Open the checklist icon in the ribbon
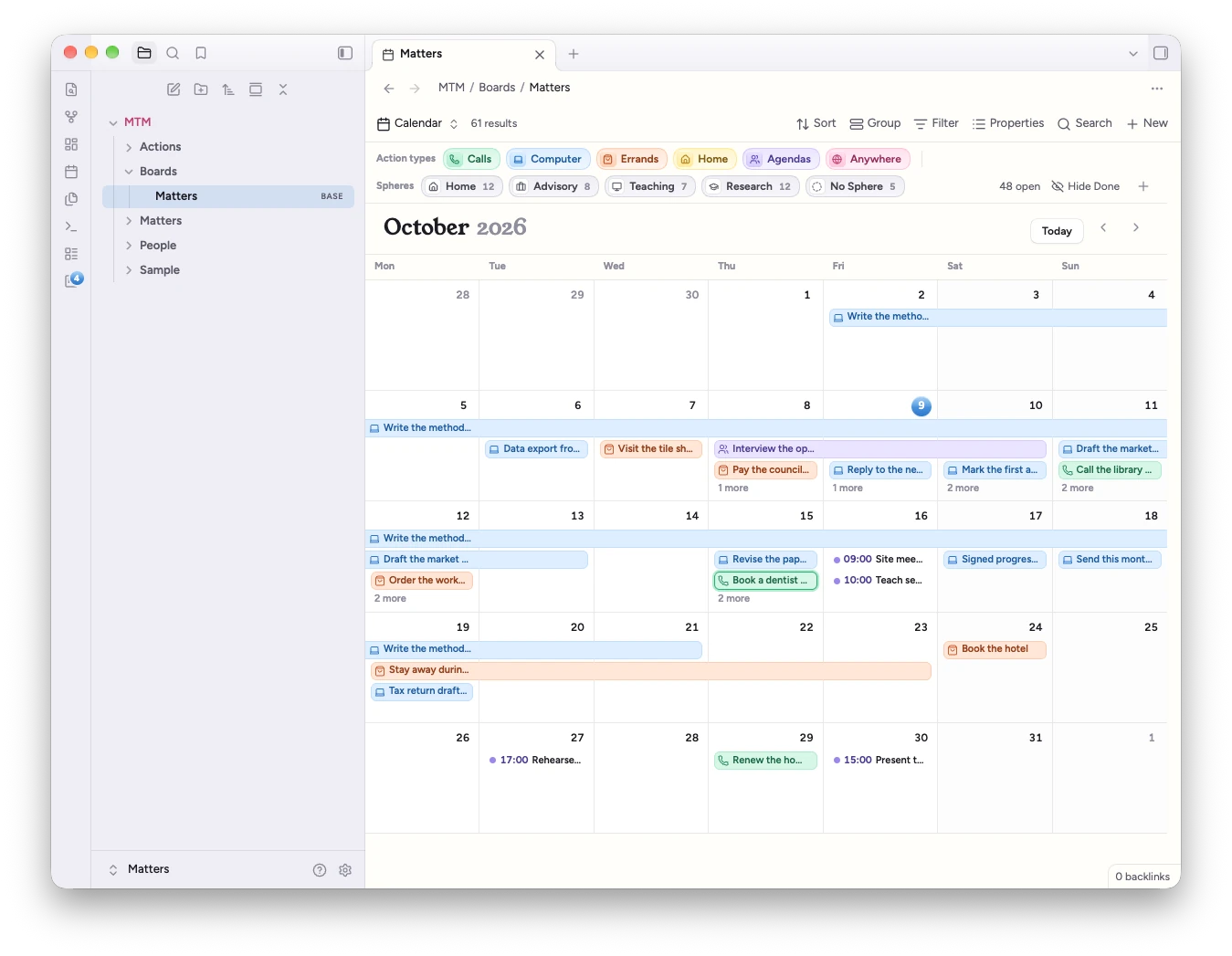Image resolution: width=1232 pixels, height=956 pixels. [x=71, y=254]
